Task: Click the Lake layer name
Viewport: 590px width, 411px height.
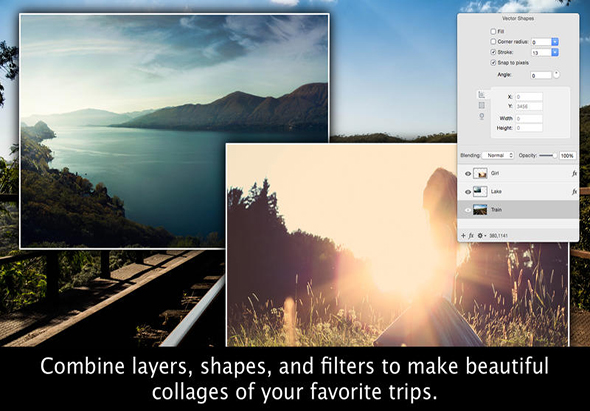Action: [x=496, y=192]
